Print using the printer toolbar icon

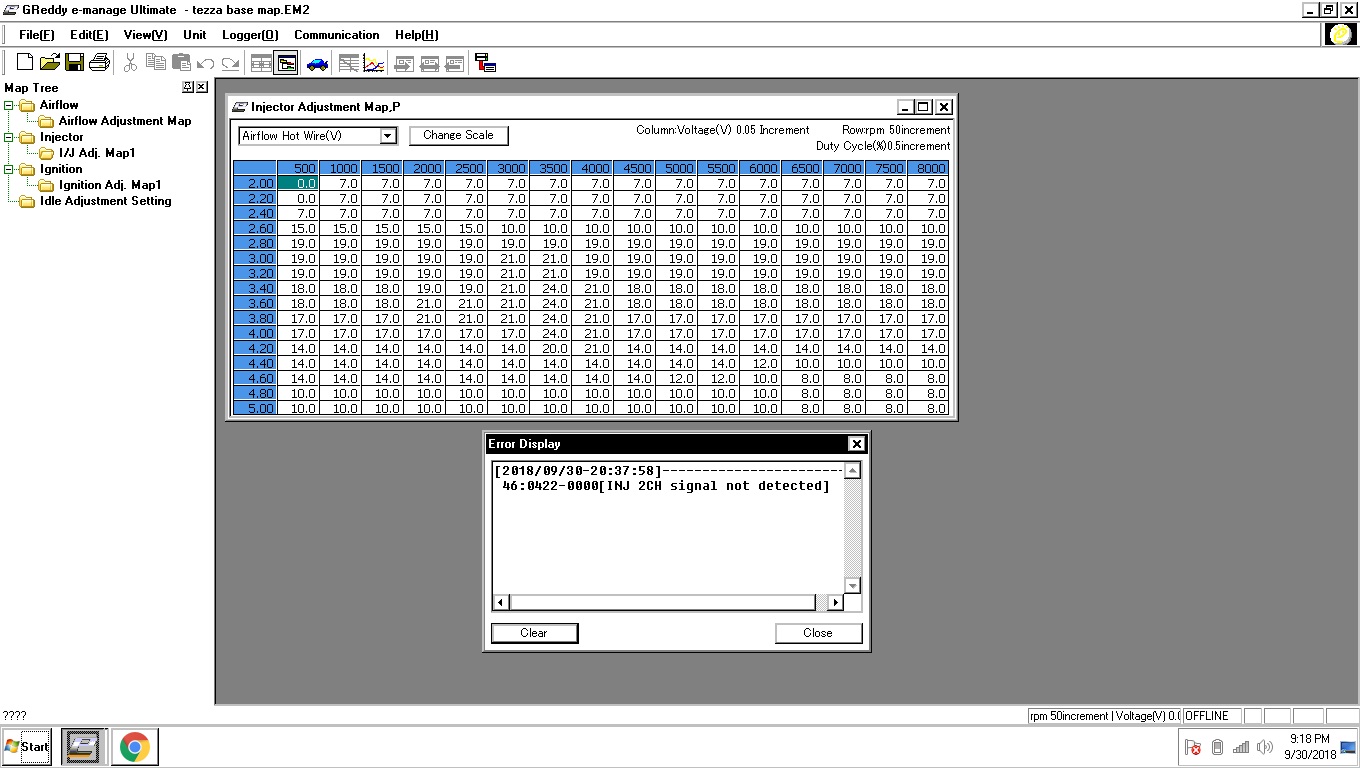tap(99, 63)
